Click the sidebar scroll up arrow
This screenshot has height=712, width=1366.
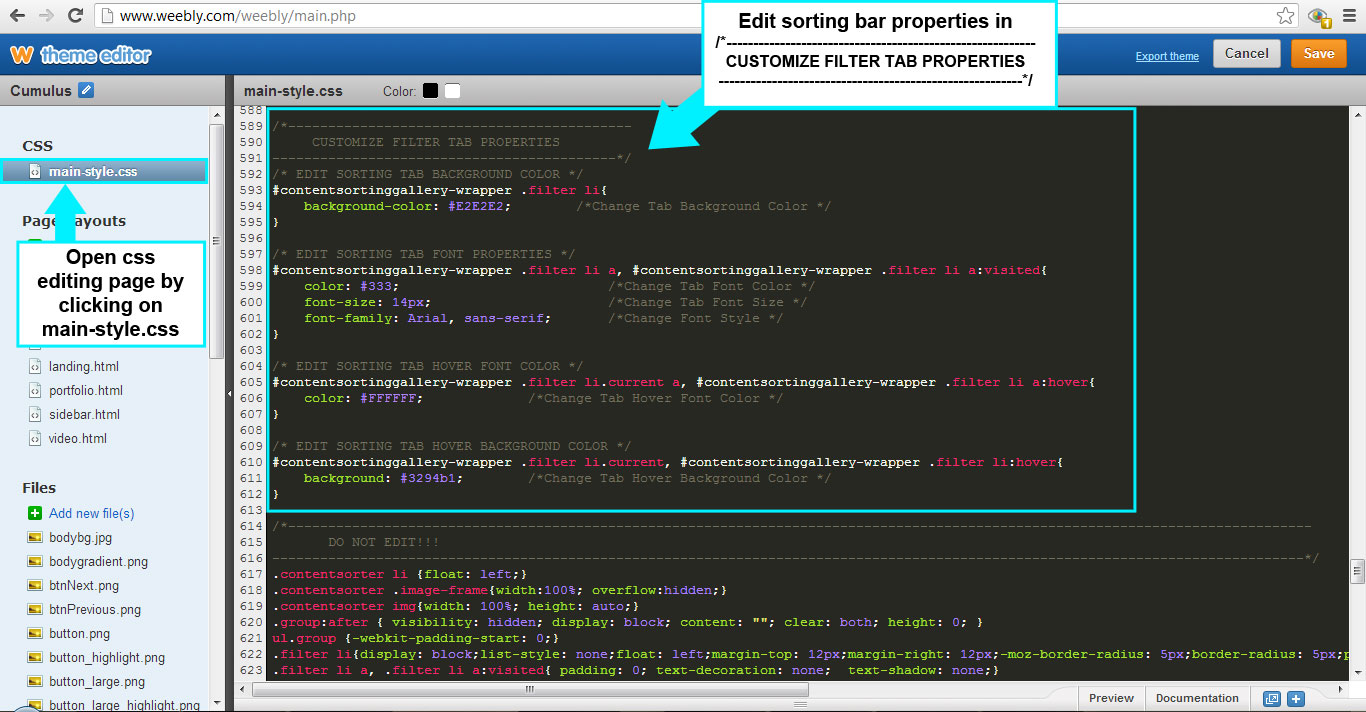[x=216, y=116]
